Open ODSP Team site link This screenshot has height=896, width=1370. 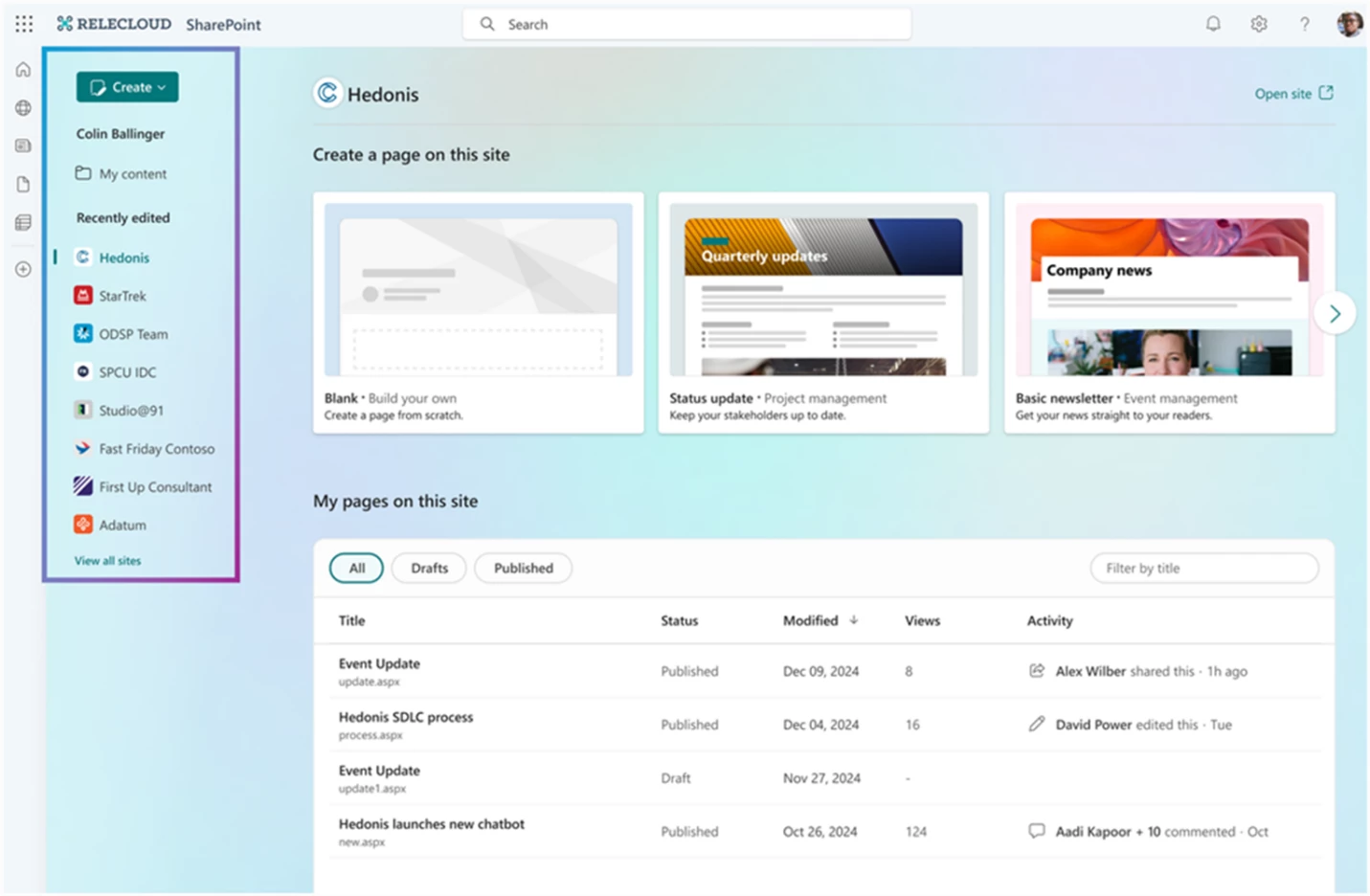[x=133, y=334]
